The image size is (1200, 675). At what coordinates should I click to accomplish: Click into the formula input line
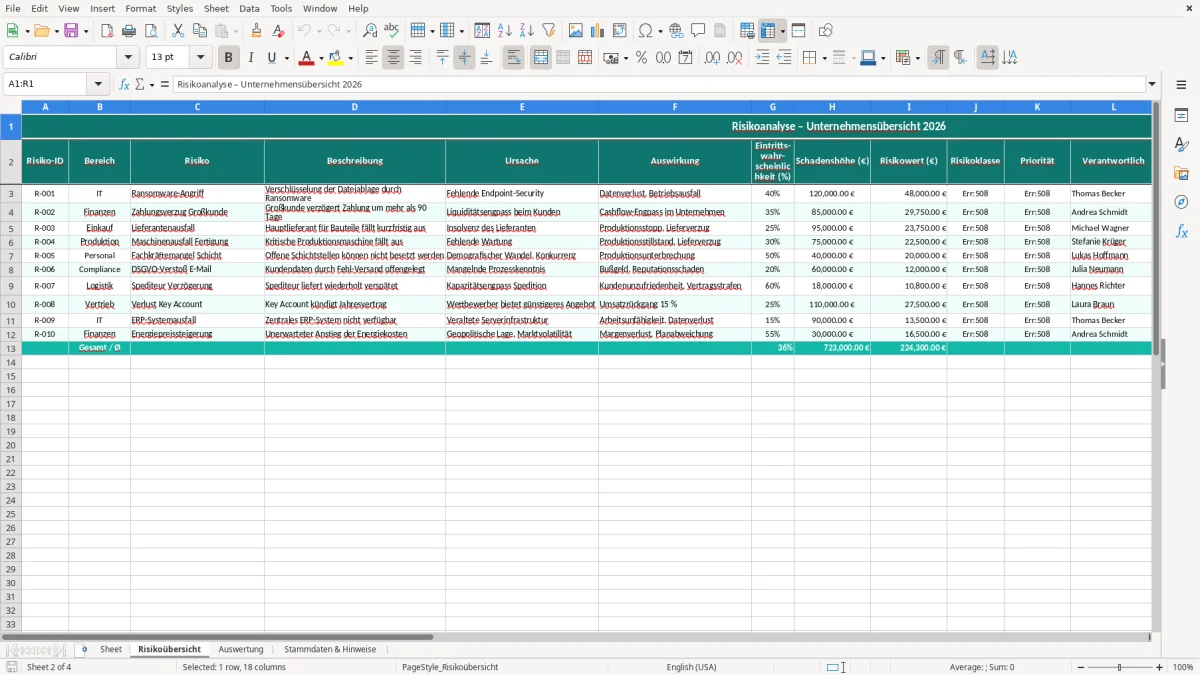pos(659,84)
